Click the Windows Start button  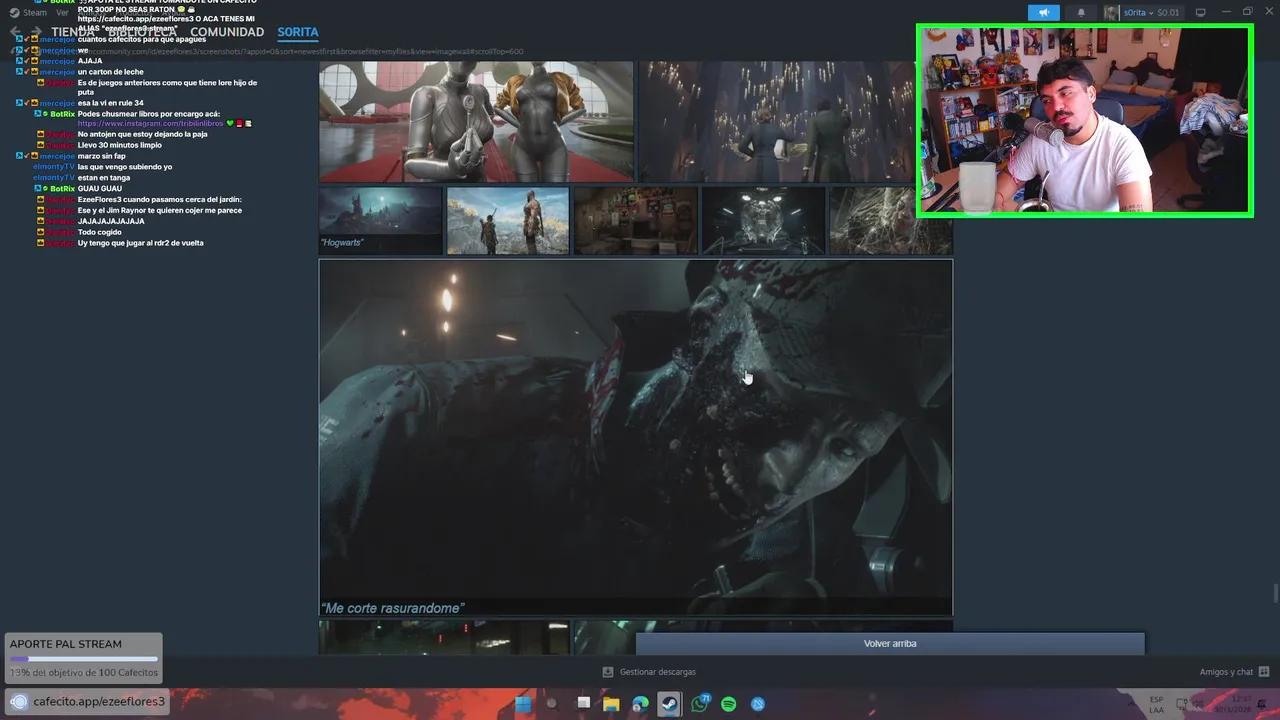pyautogui.click(x=523, y=704)
